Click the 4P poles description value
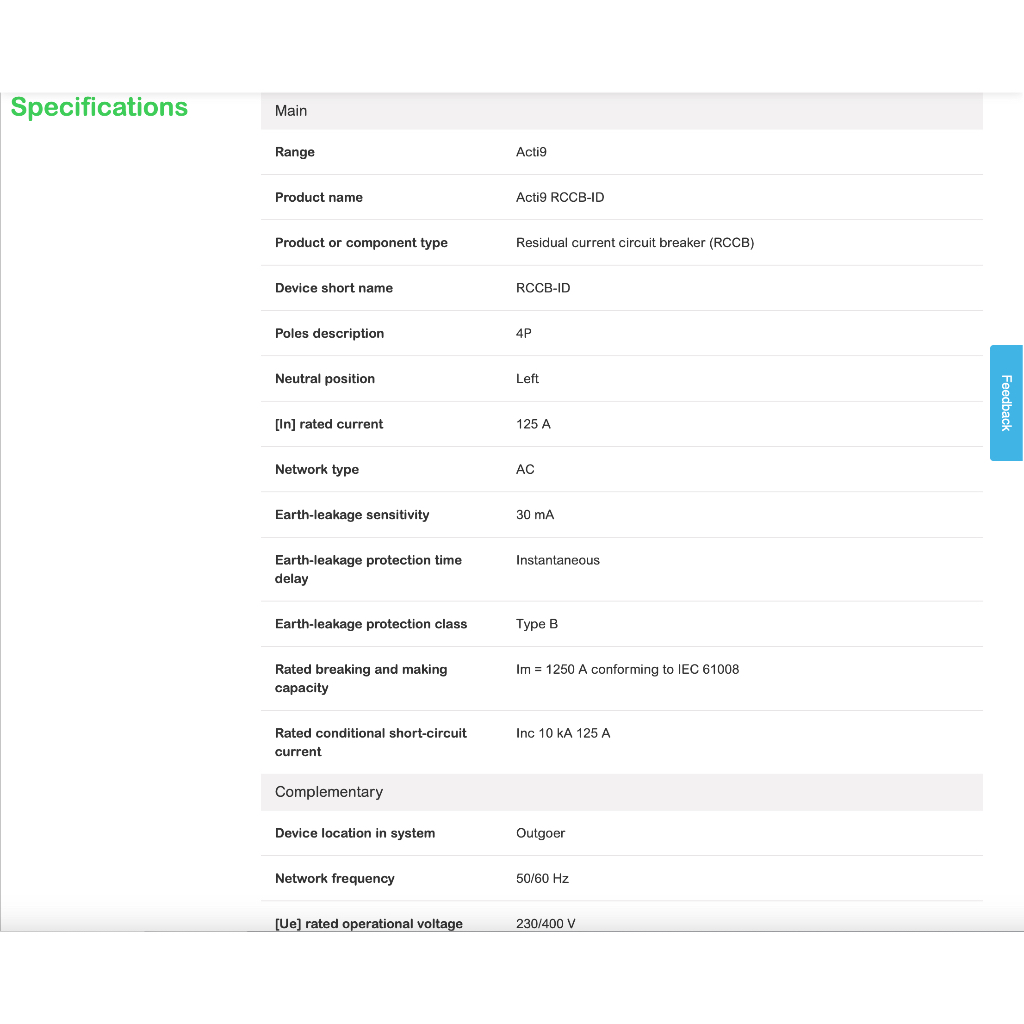This screenshot has height=1024, width=1024. point(524,333)
